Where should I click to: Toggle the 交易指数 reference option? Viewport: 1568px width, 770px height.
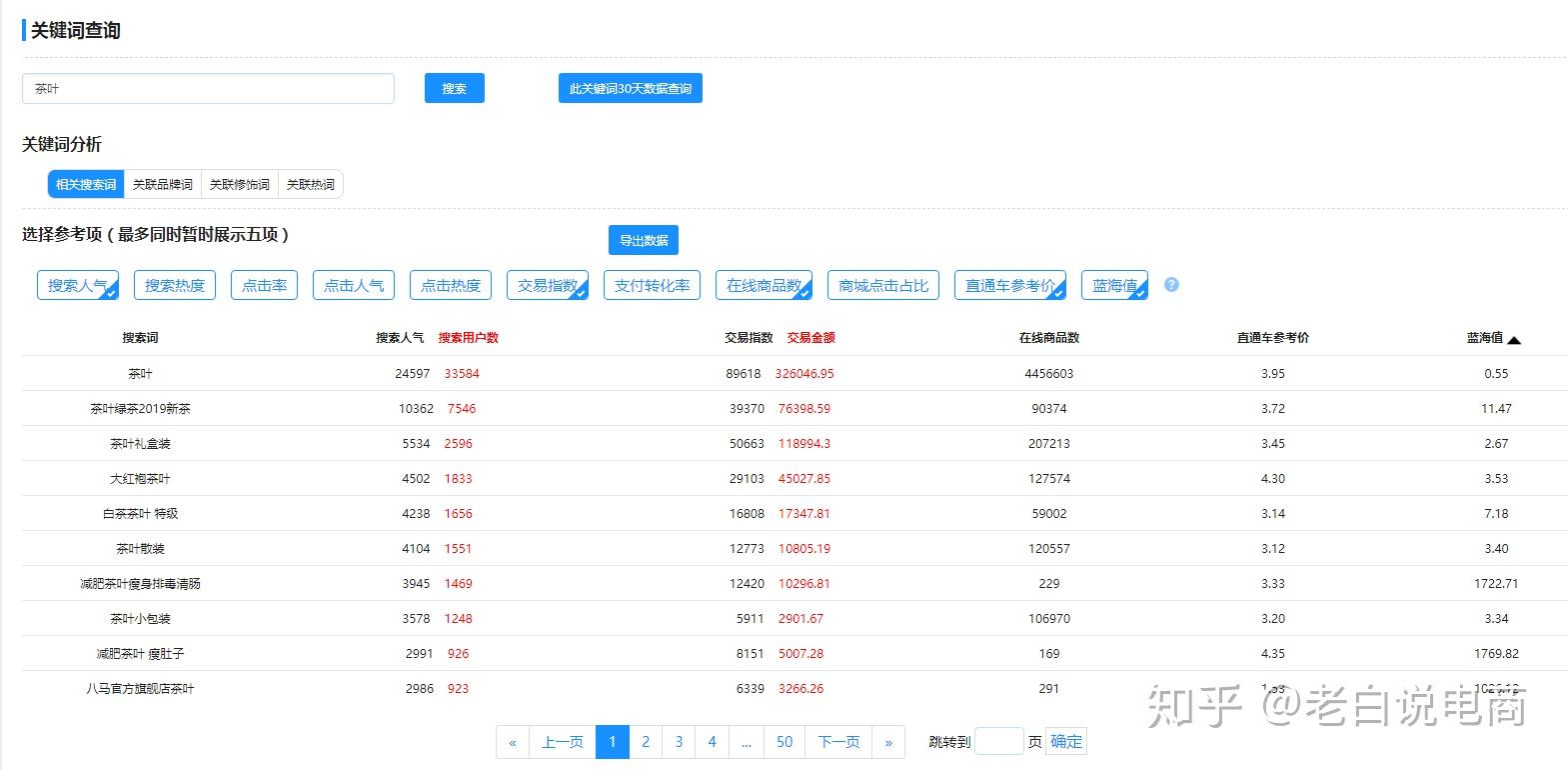(x=548, y=285)
